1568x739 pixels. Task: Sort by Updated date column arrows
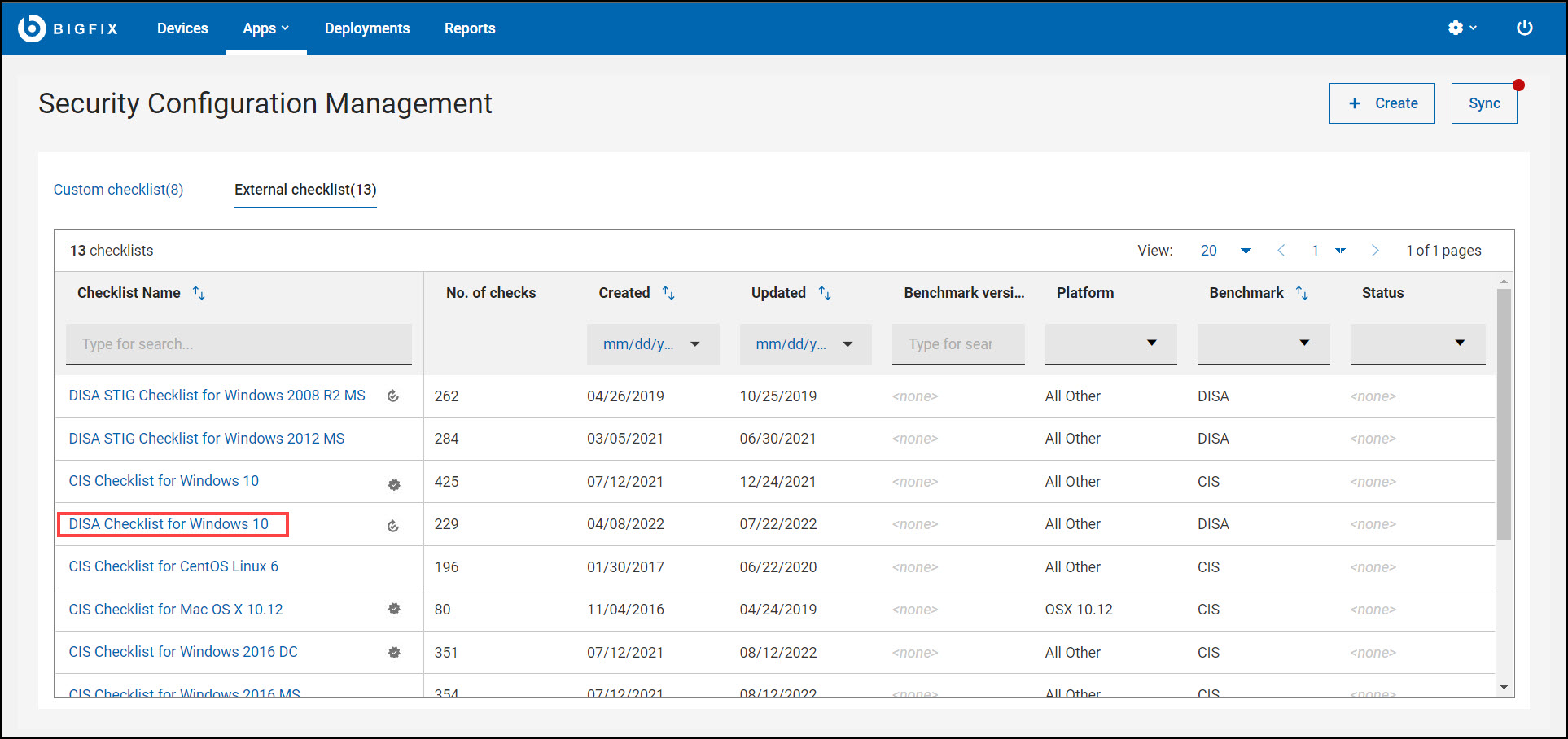pyautogui.click(x=825, y=293)
